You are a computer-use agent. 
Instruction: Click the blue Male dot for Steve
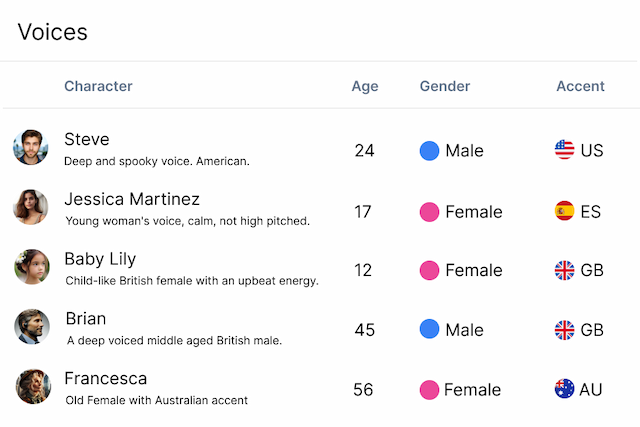429,151
